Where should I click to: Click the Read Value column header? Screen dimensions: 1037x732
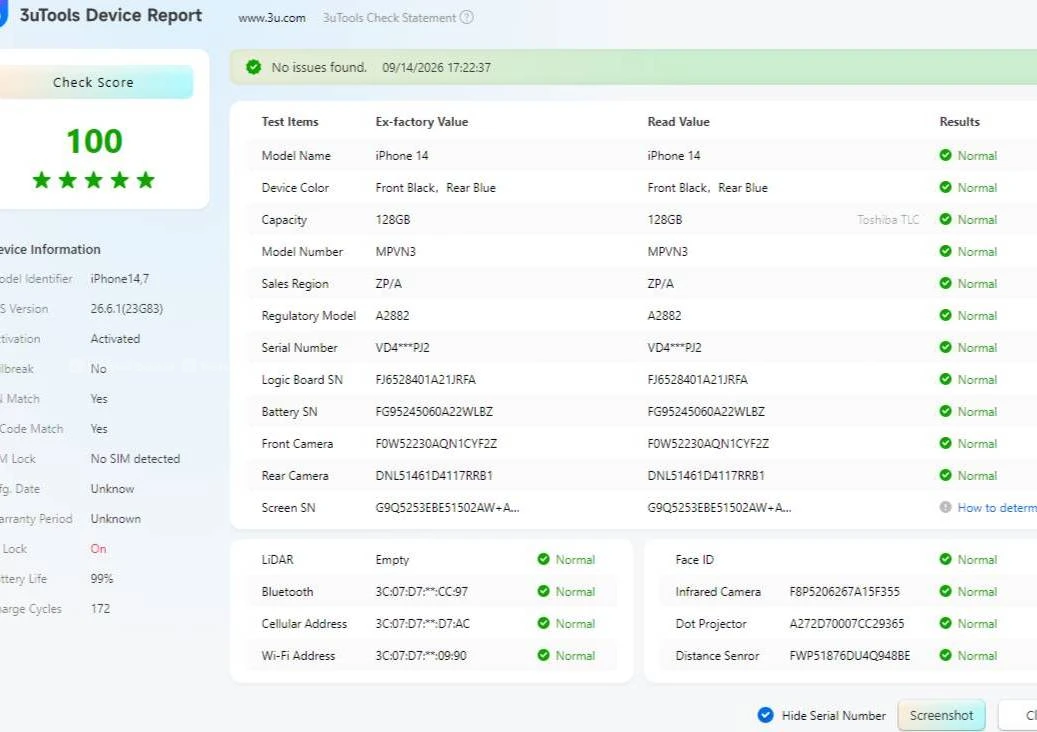[x=679, y=122]
